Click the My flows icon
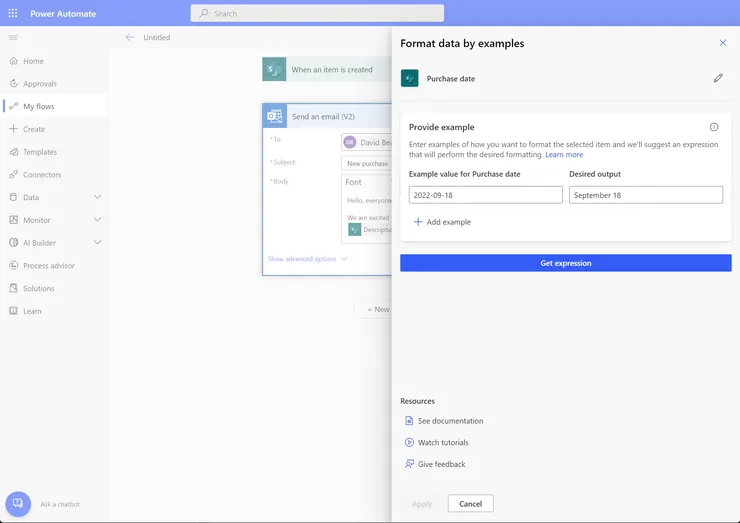740x523 pixels. pyautogui.click(x=14, y=106)
